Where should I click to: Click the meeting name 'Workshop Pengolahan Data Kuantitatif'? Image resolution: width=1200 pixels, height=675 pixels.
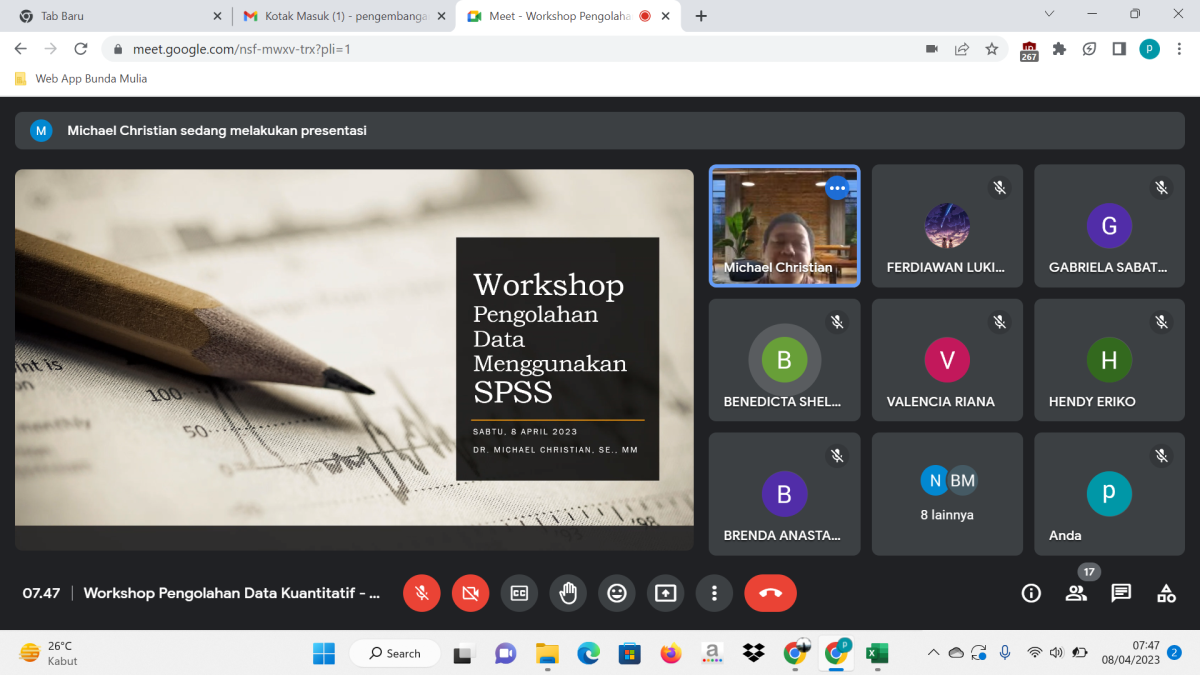pos(232,593)
